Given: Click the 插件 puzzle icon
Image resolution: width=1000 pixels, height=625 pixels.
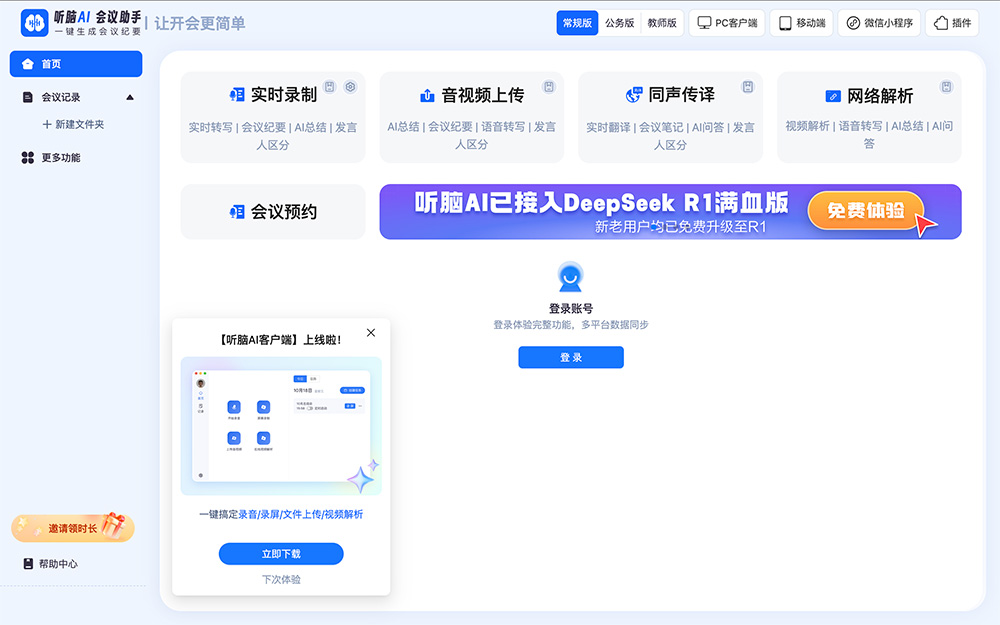Looking at the screenshot, I should [x=941, y=23].
